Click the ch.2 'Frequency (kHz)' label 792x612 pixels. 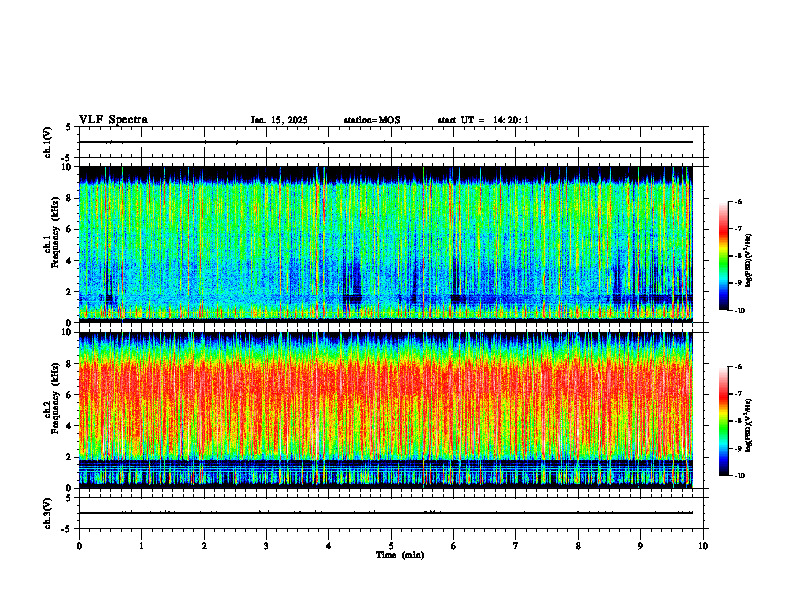coord(56,398)
